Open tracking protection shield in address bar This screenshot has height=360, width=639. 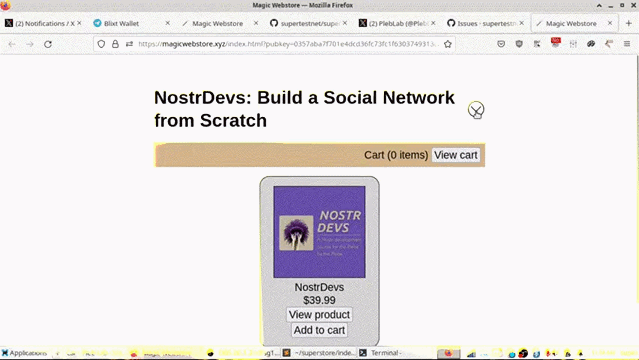coord(101,44)
